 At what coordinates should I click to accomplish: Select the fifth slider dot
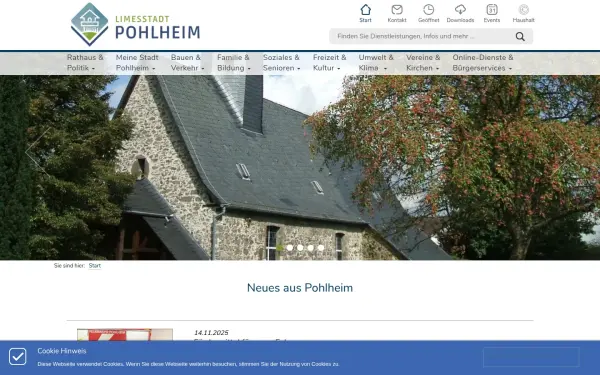pyautogui.click(x=321, y=248)
